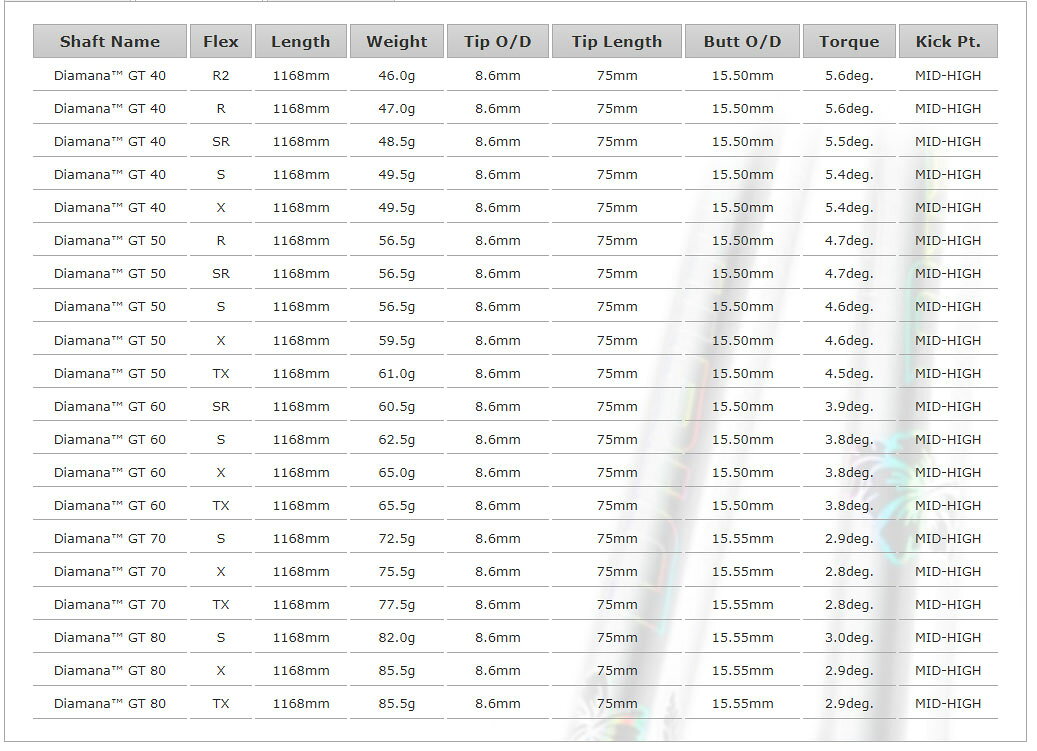The width and height of the screenshot is (1037, 751).
Task: Click the 5.5deg. torque value
Action: pos(849,141)
